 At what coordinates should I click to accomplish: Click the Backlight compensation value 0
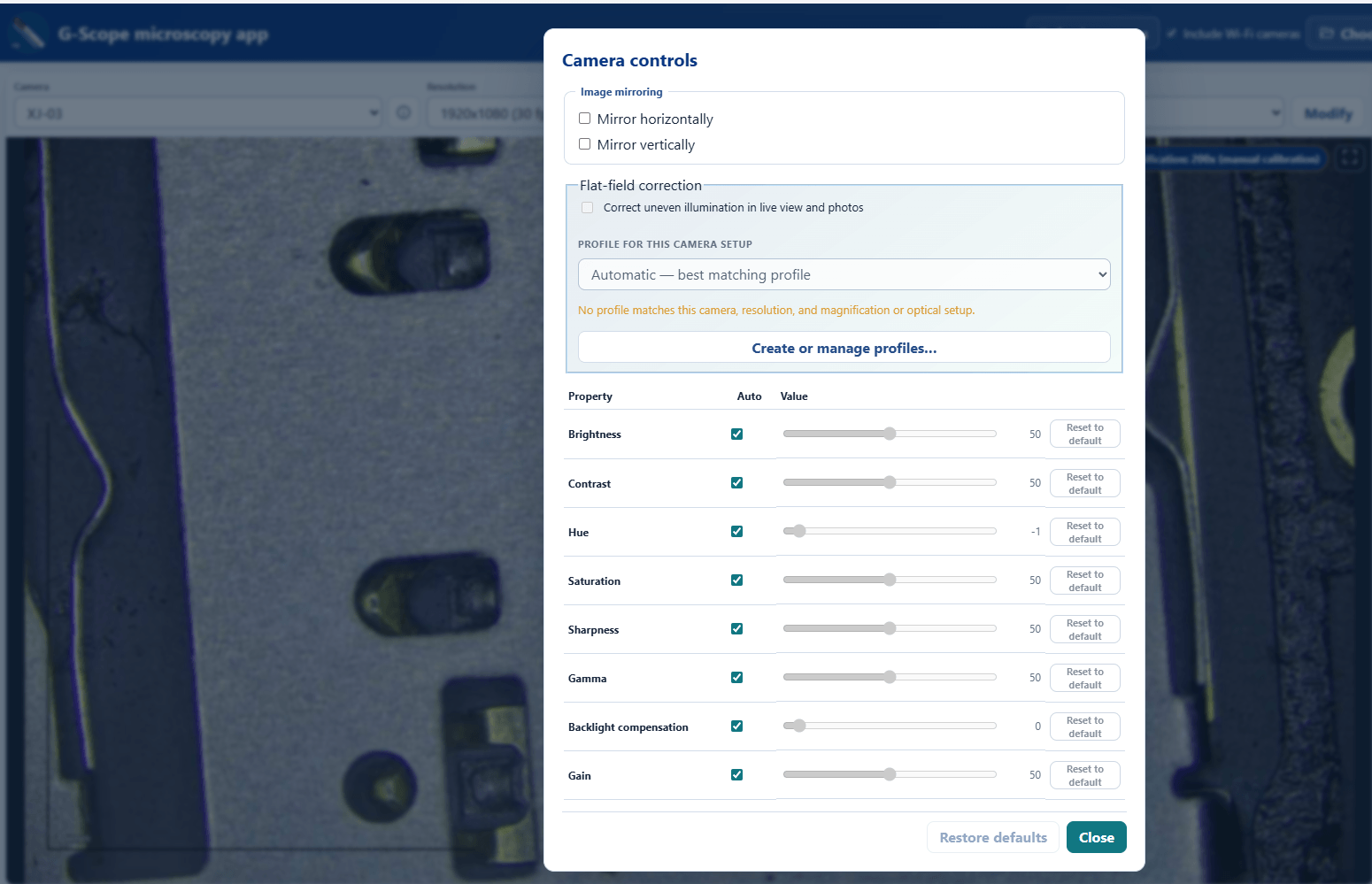(x=1037, y=726)
